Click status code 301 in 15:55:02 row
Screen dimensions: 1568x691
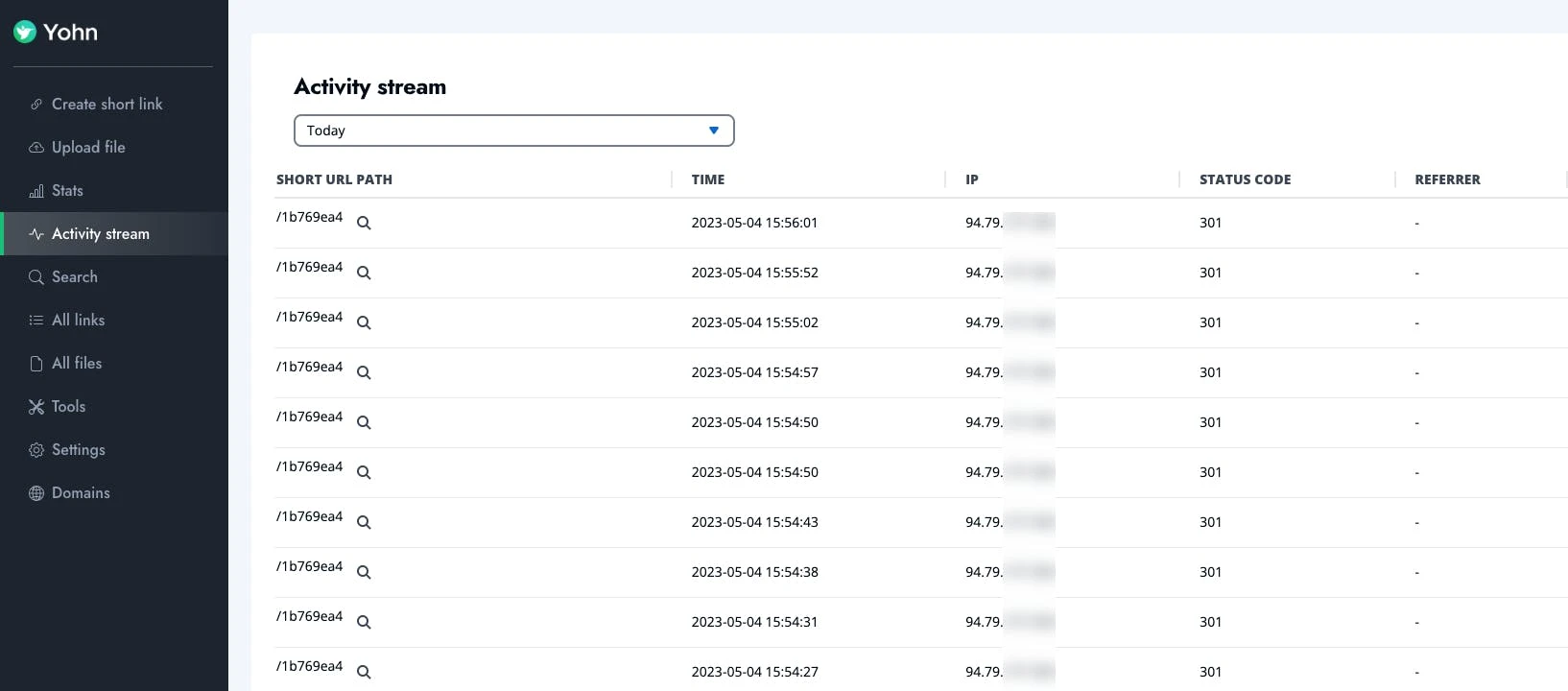click(x=1210, y=322)
